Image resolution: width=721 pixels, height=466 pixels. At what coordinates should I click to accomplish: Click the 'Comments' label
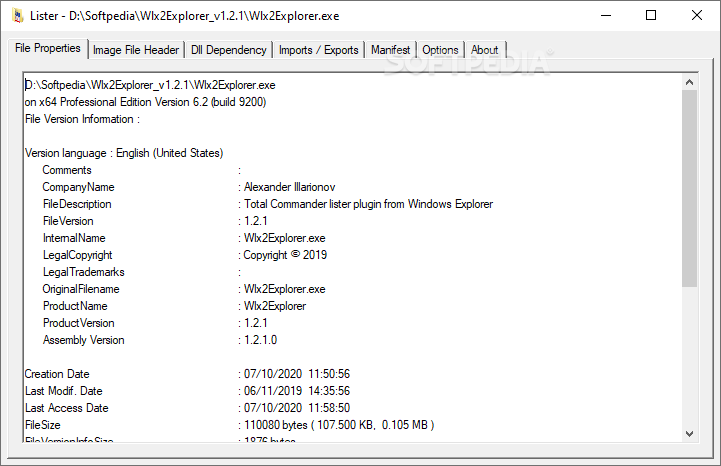pos(67,170)
